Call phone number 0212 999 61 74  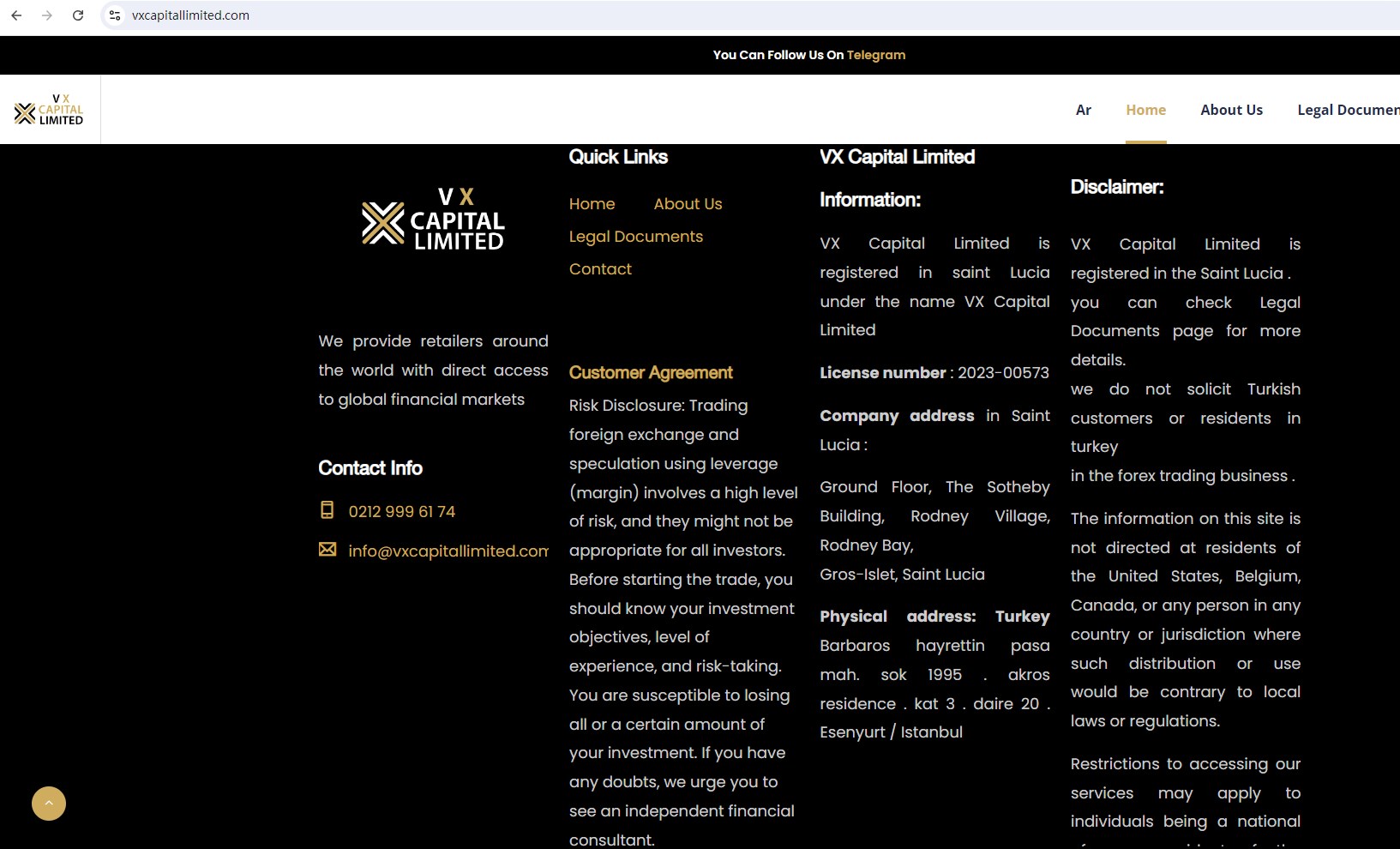click(x=402, y=512)
